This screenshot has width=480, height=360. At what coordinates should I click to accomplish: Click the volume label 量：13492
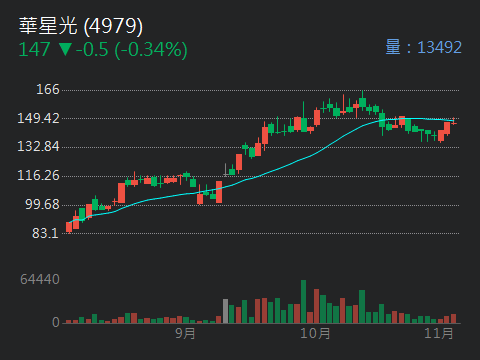423,47
